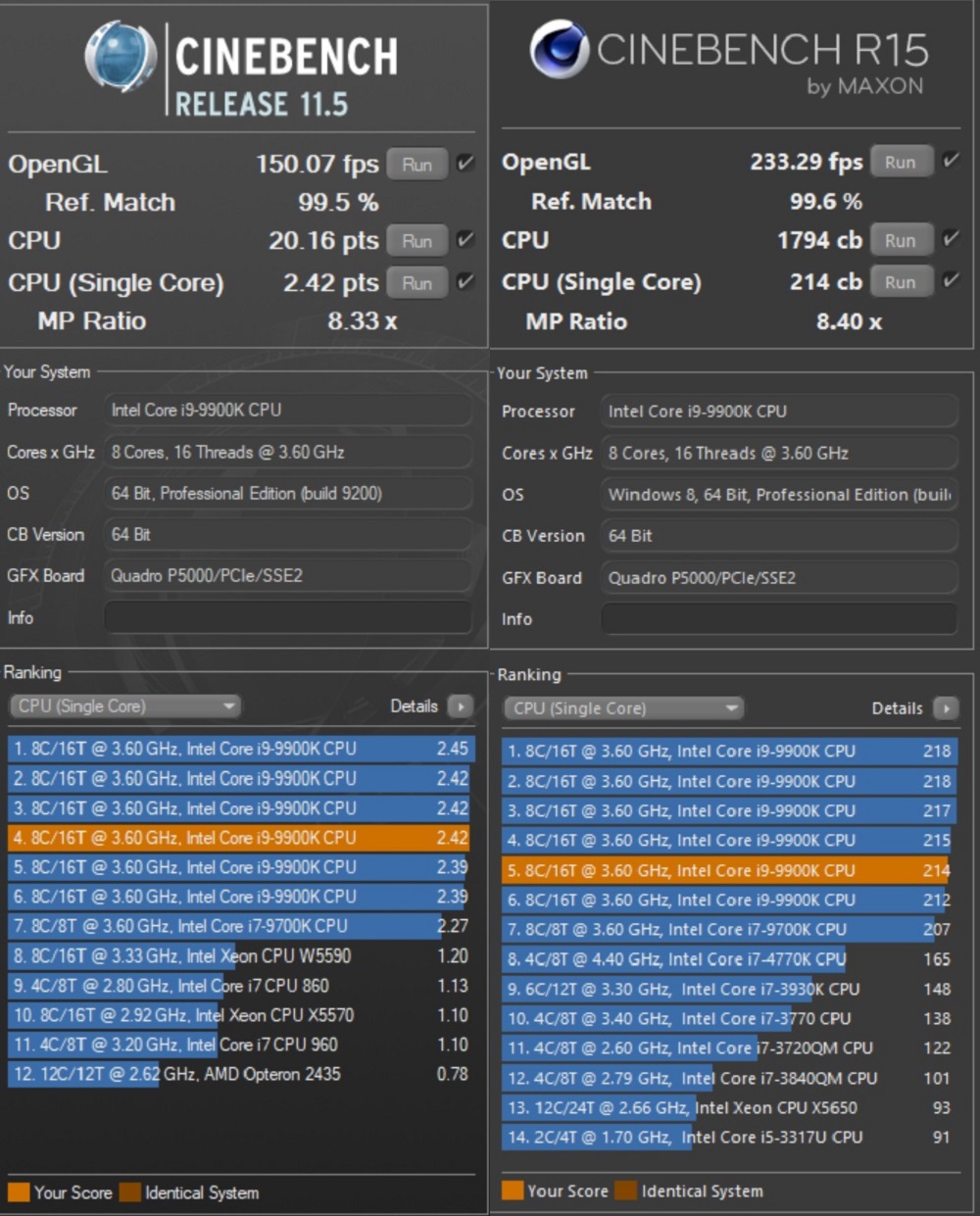Click Details arrow icon in Cinebench R15 ranking
This screenshot has width=980, height=1216.
pyautogui.click(x=946, y=708)
